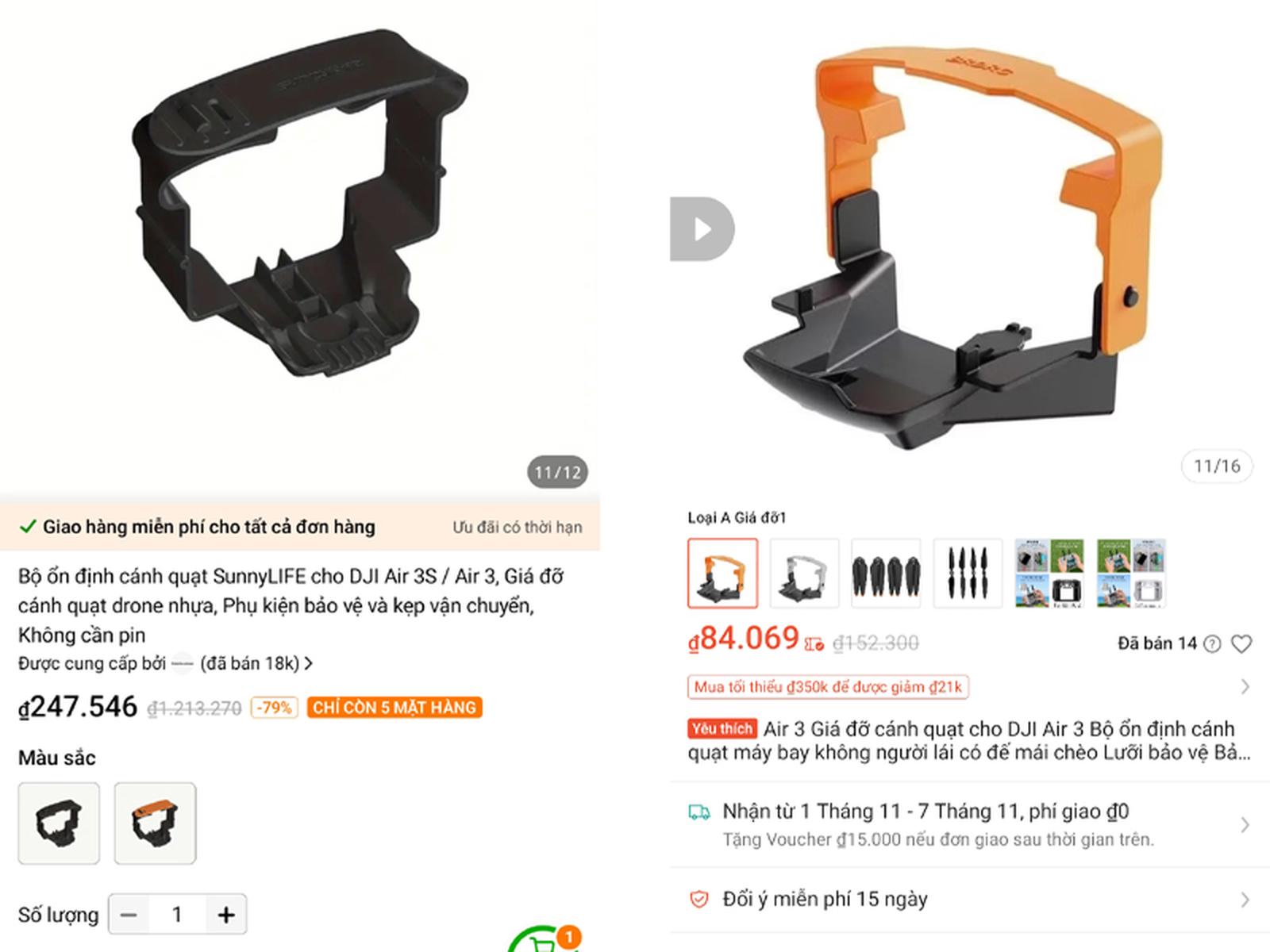
Task: Choose the white holder variant thumbnail
Action: 804,574
